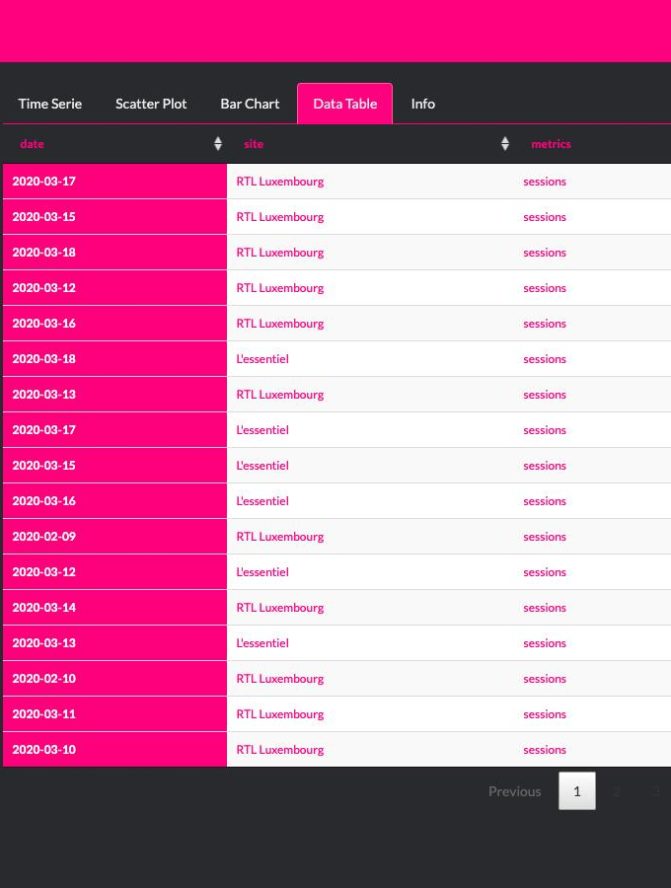Click the 2020-02-10 date cell
This screenshot has height=888, width=671.
(x=44, y=679)
